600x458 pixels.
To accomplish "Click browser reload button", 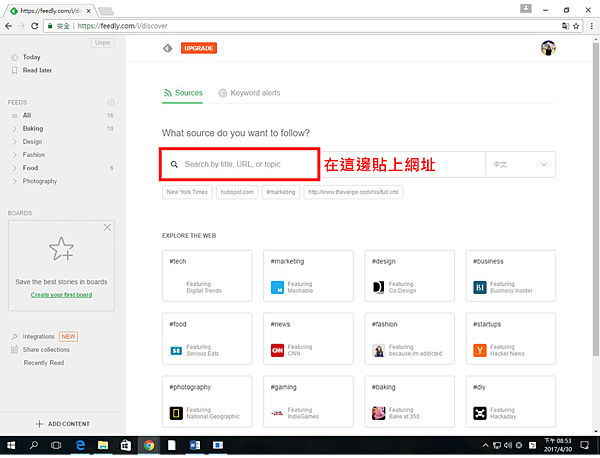I will click(x=34, y=26).
